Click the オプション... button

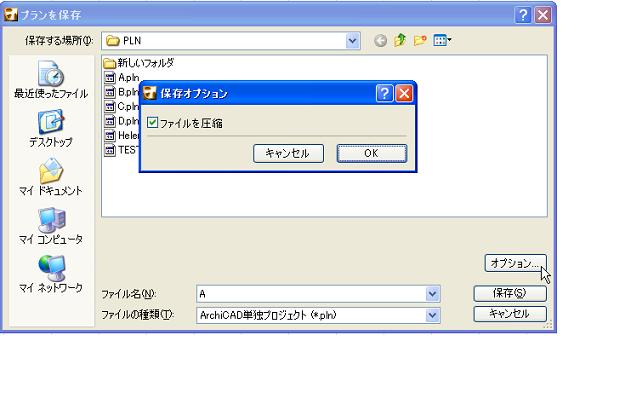(x=514, y=263)
